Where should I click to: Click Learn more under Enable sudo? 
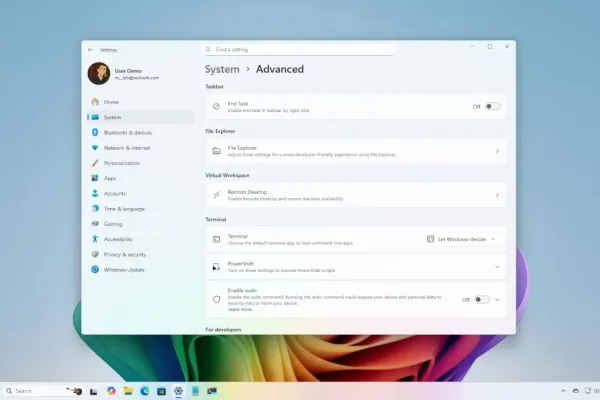[x=240, y=309]
